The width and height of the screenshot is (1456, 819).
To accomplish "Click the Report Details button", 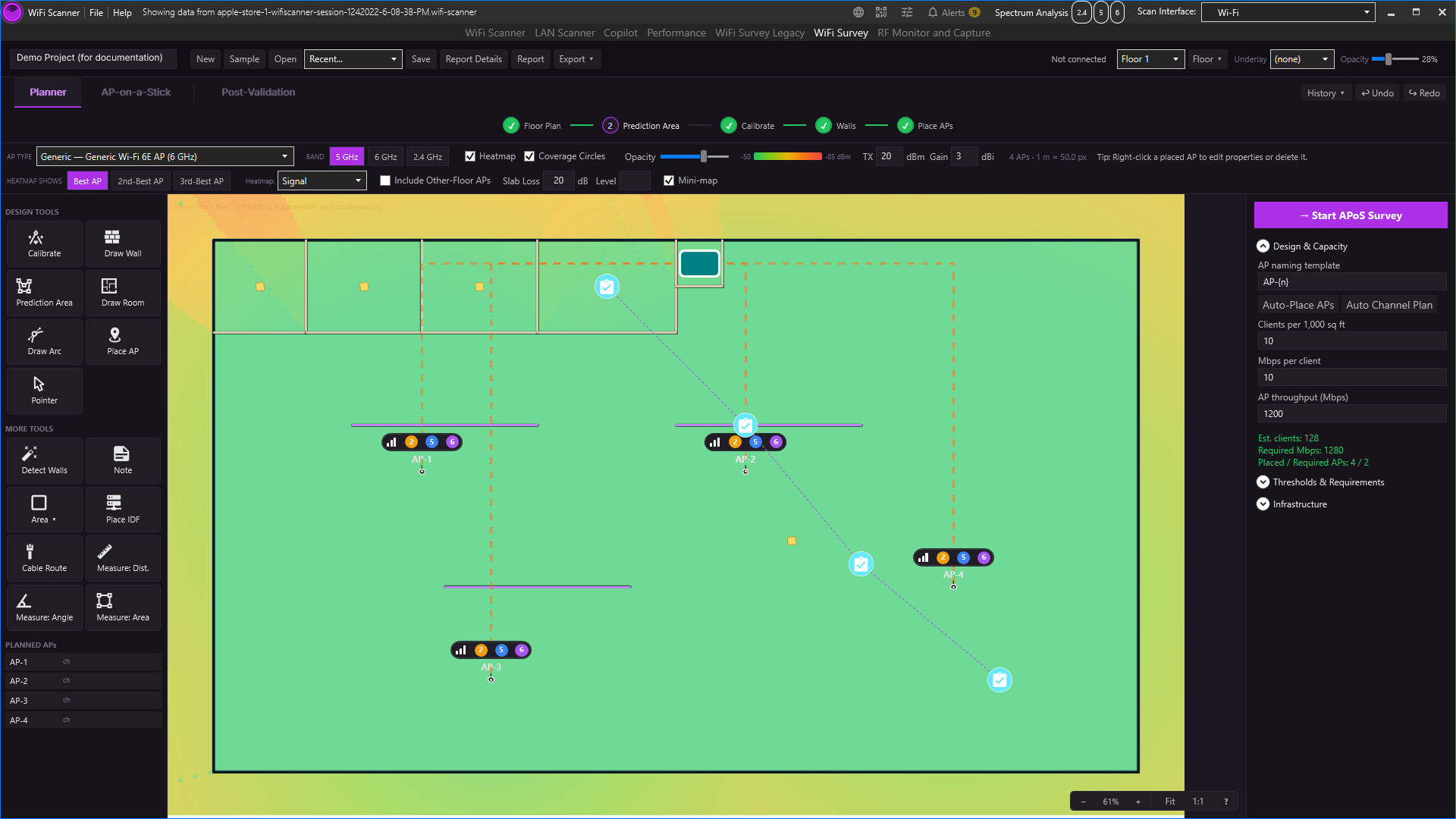I will click(x=473, y=59).
